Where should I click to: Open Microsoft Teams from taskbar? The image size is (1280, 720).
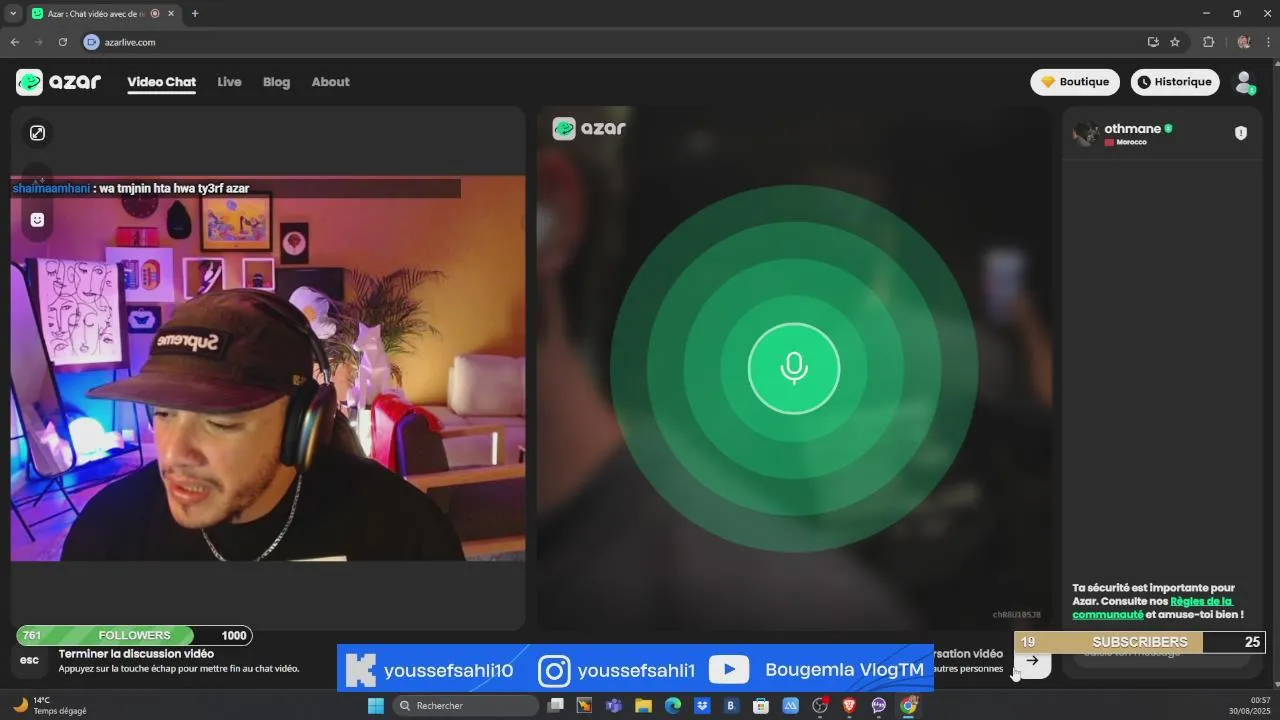click(614, 706)
